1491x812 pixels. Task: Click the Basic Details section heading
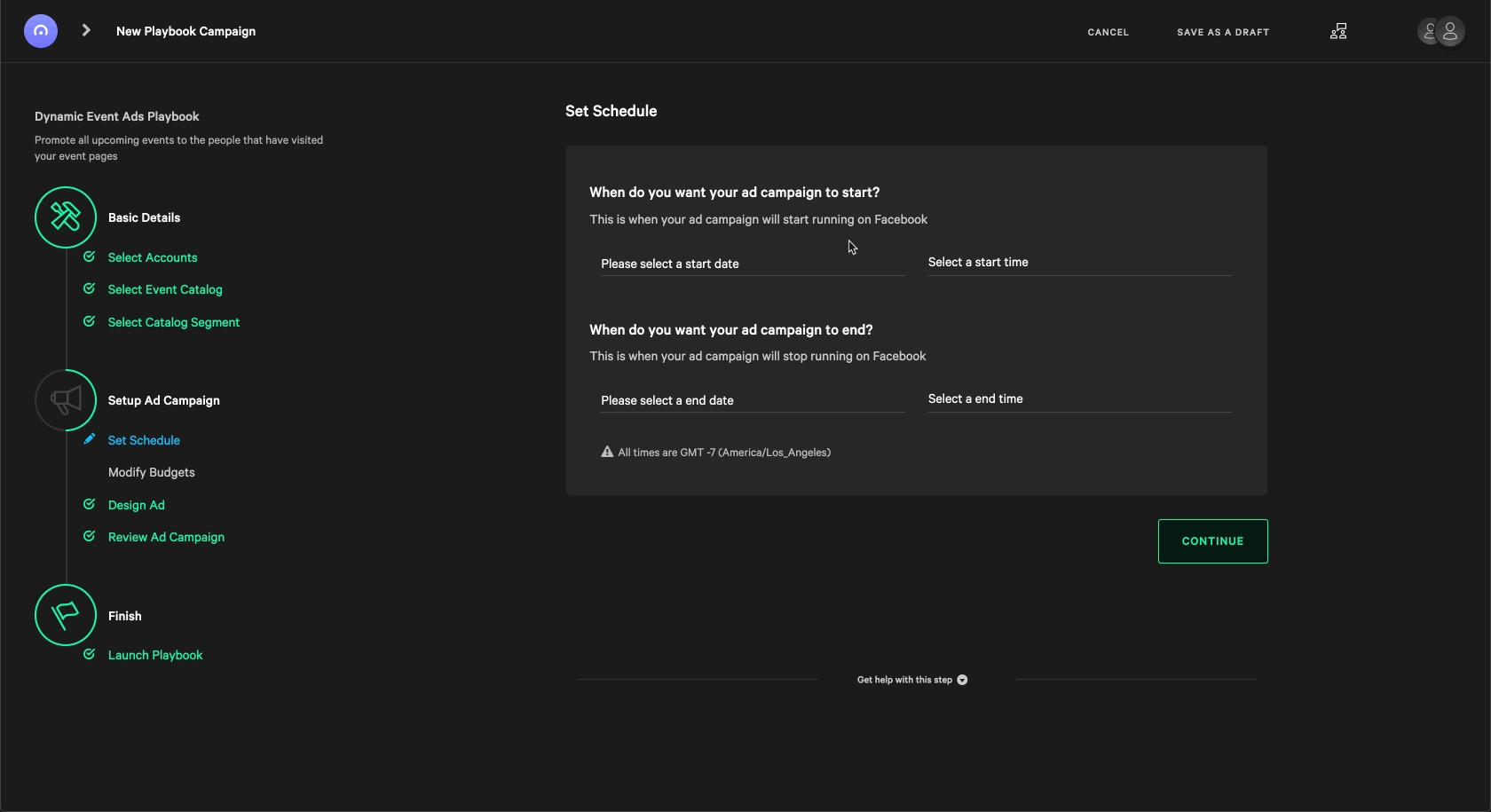click(x=144, y=217)
